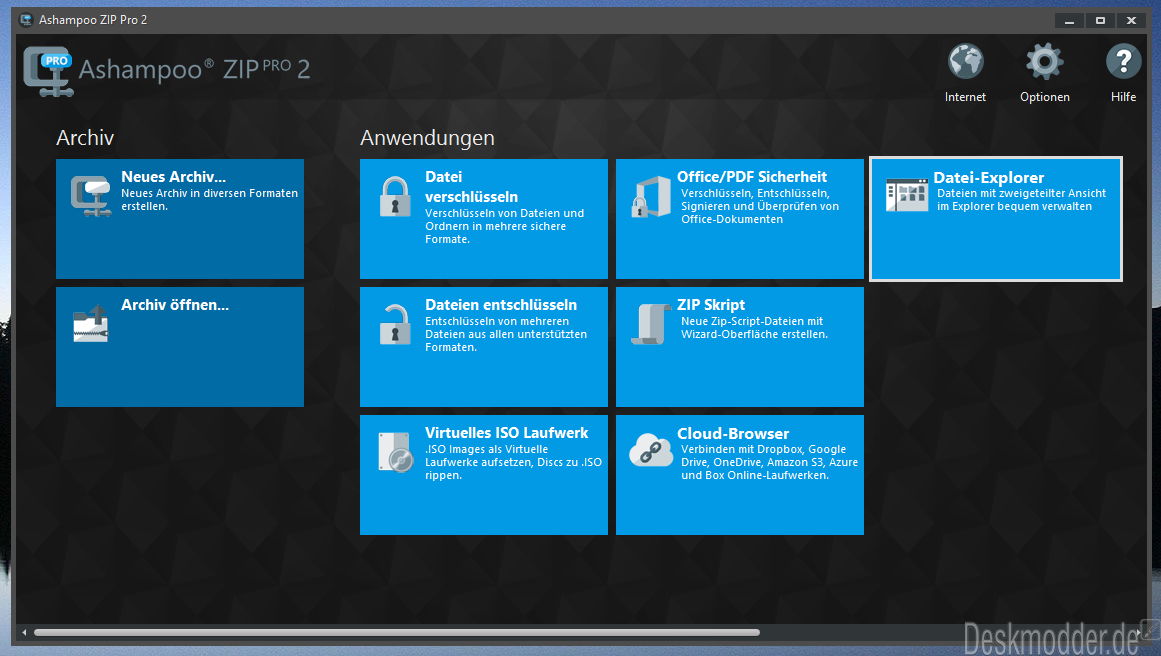Viewport: 1161px width, 656px height.
Task: Click the "Optionen" label under the gear
Action: tap(1045, 97)
